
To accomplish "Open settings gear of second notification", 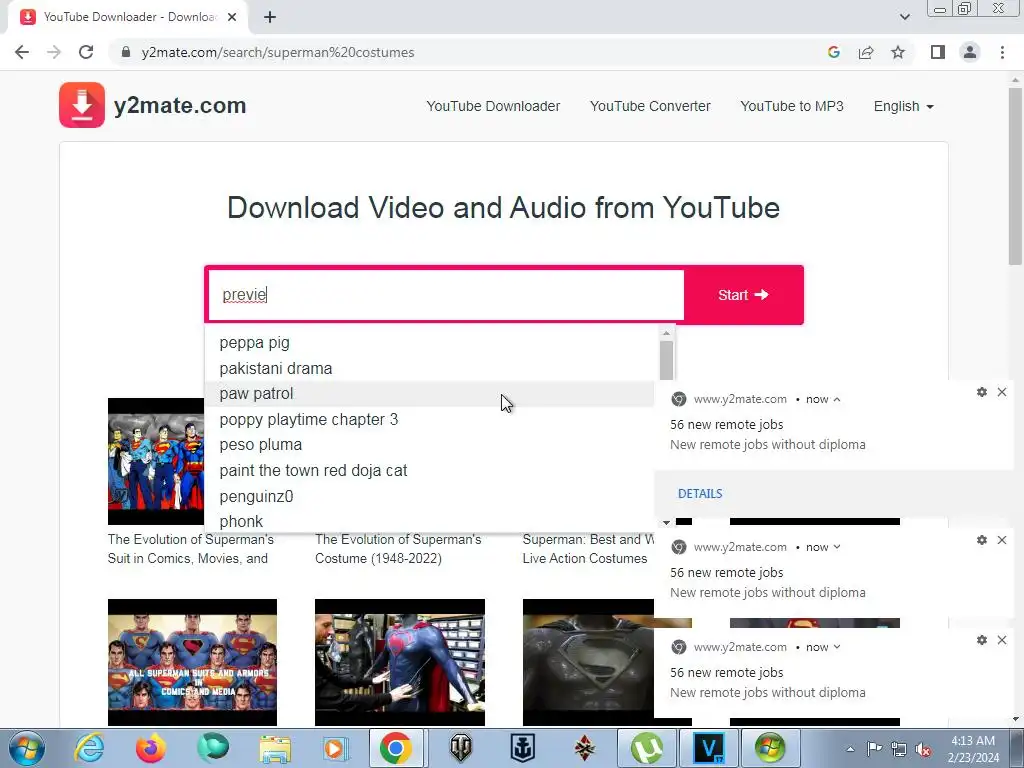I will (982, 540).
